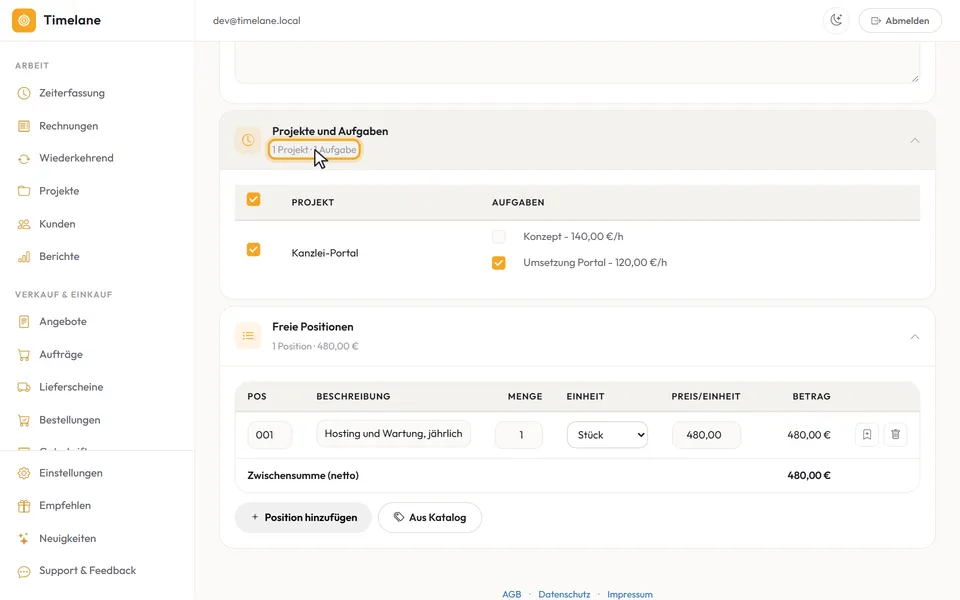Click the Empfehlen gift icon
The width and height of the screenshot is (960, 600).
(x=24, y=506)
